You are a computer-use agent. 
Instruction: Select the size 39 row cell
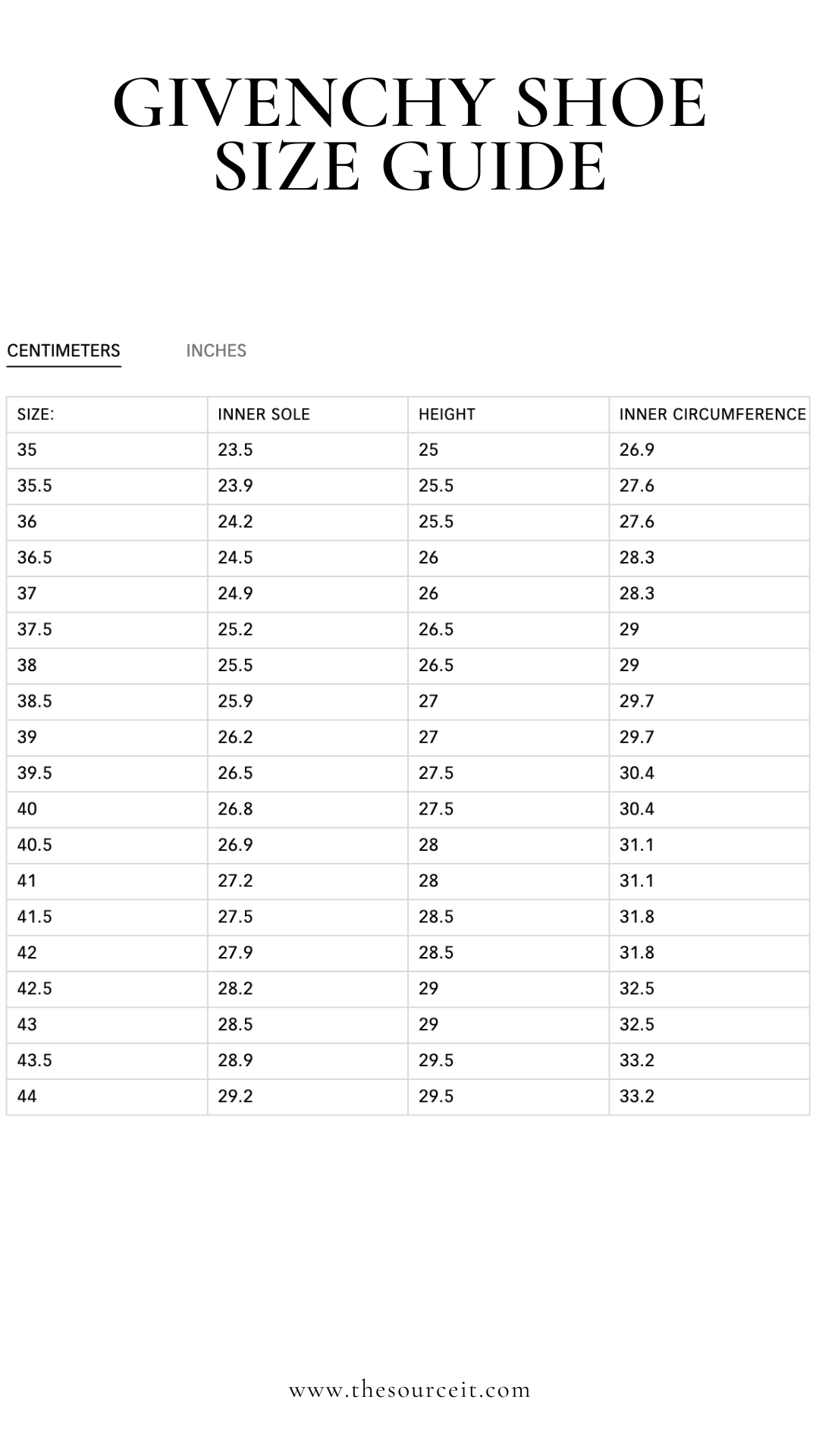(107, 737)
